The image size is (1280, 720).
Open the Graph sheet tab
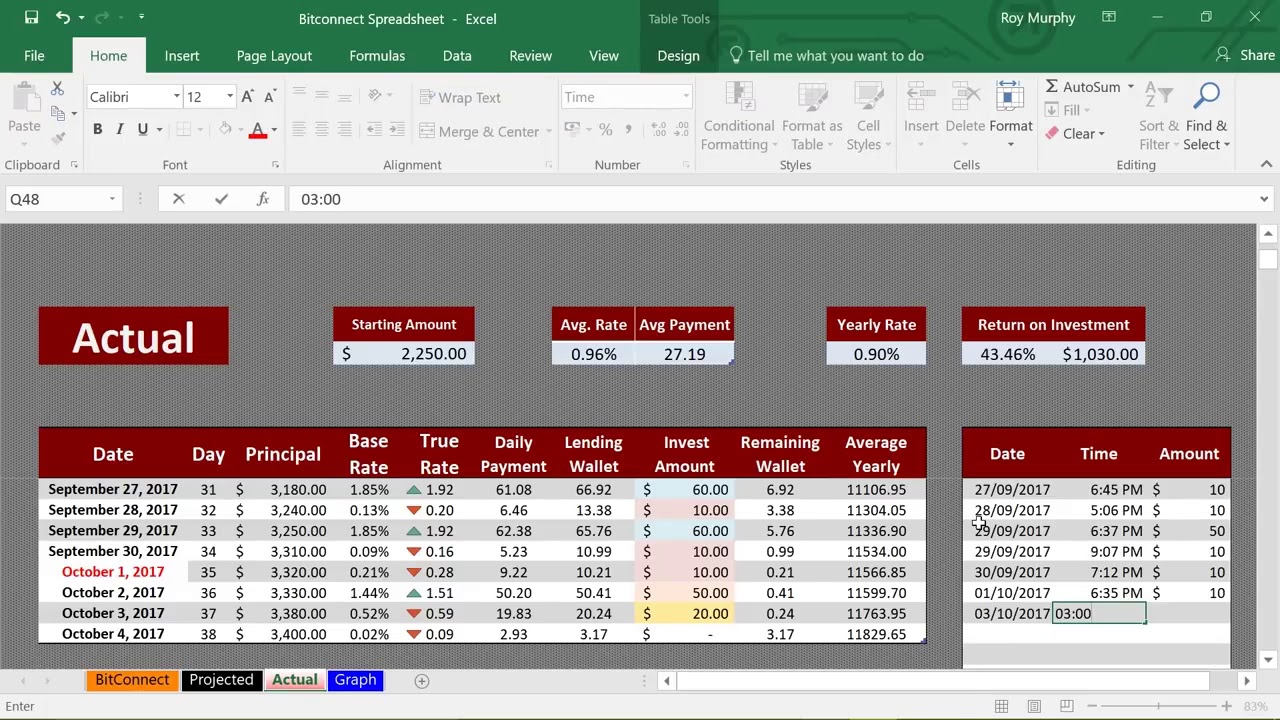pos(355,680)
